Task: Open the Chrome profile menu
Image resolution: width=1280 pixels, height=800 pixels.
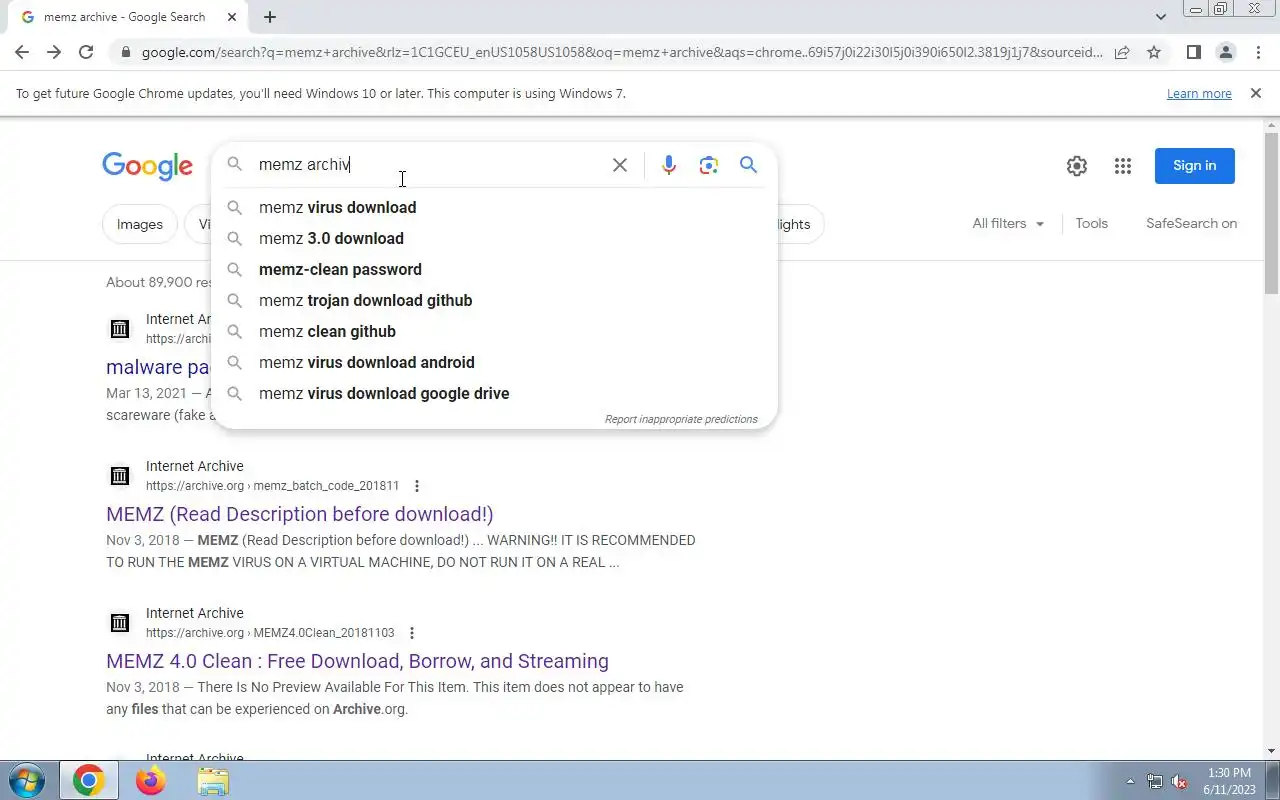Action: [1226, 52]
